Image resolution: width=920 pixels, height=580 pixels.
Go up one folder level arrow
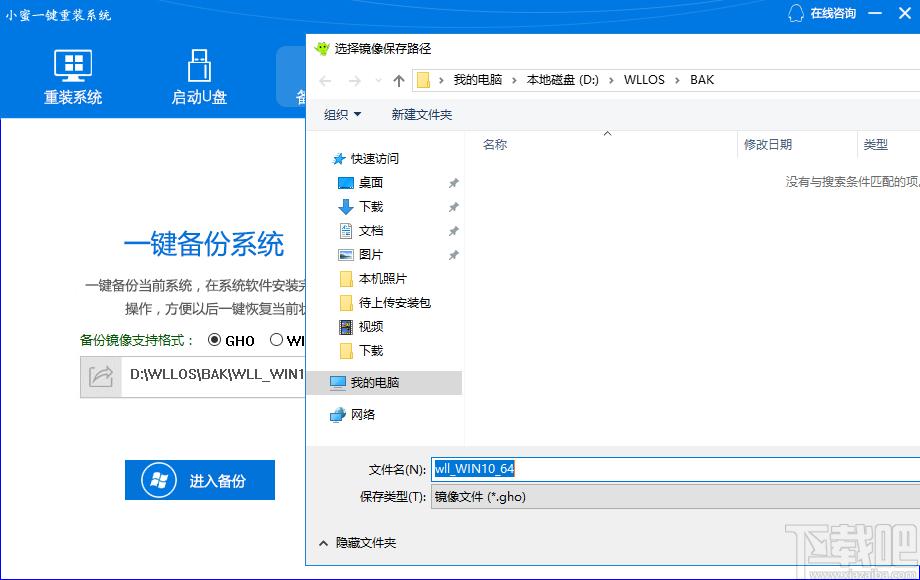399,80
